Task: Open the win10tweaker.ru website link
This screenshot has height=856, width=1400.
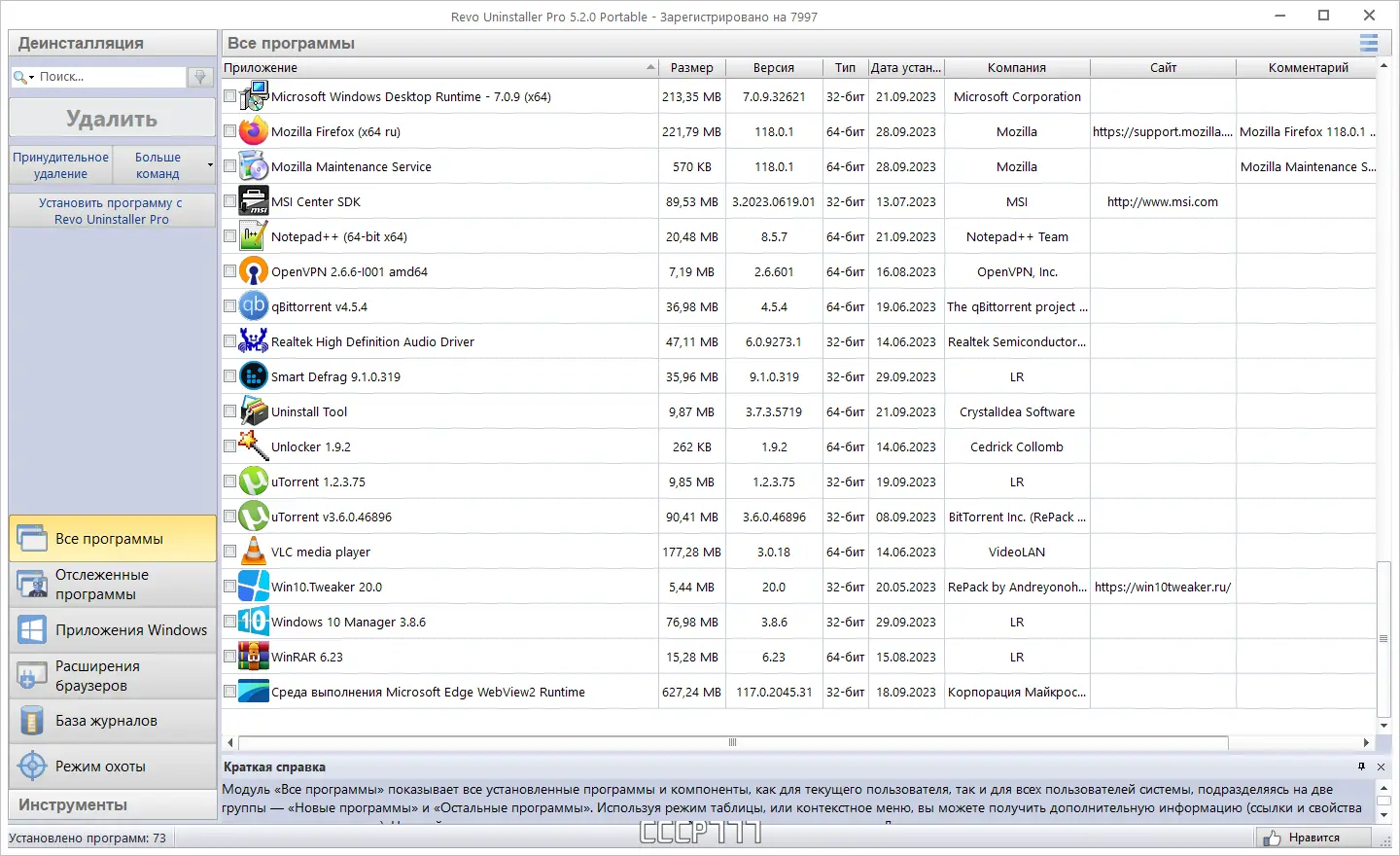Action: [x=1163, y=587]
